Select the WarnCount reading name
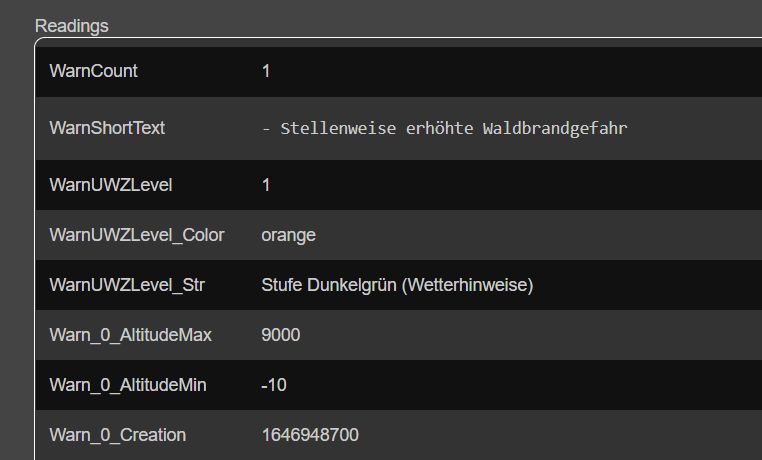 pyautogui.click(x=93, y=71)
